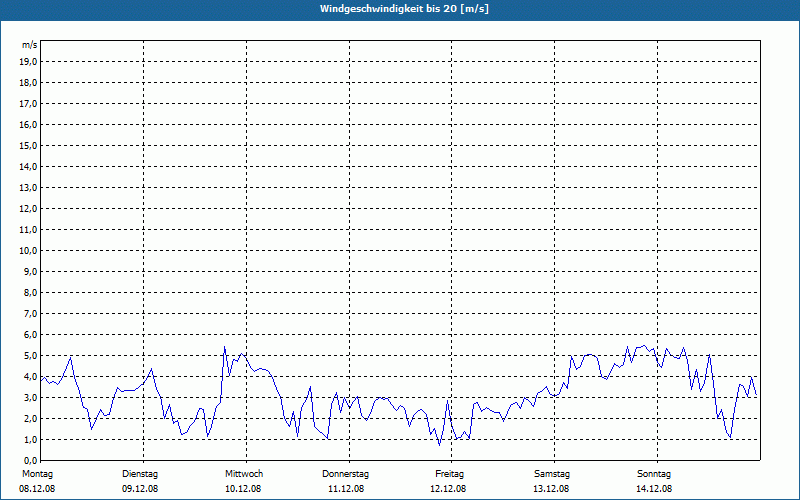Click the '3,0' y-axis label
This screenshot has width=800, height=500.
(30, 397)
